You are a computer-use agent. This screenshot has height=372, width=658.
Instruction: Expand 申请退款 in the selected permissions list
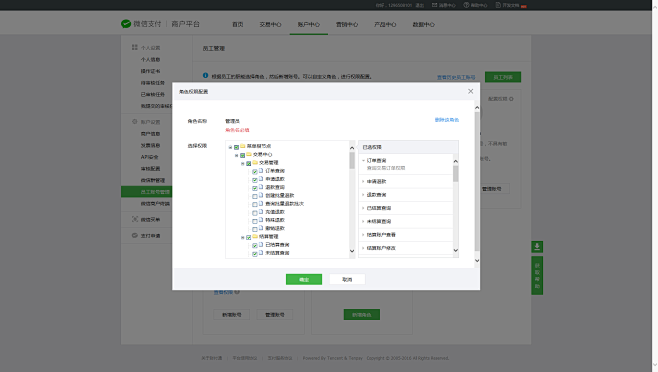tap(363, 181)
